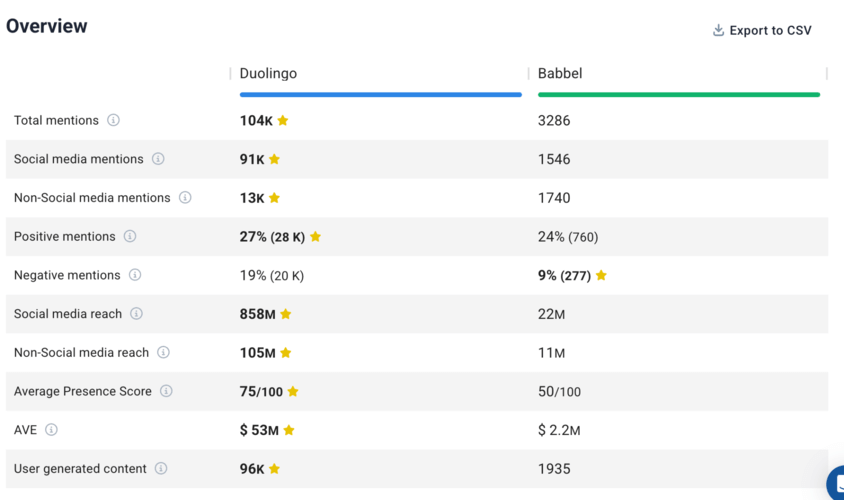This screenshot has width=844, height=500.
Task: Click the Negative mentions row label
Action: pos(67,275)
